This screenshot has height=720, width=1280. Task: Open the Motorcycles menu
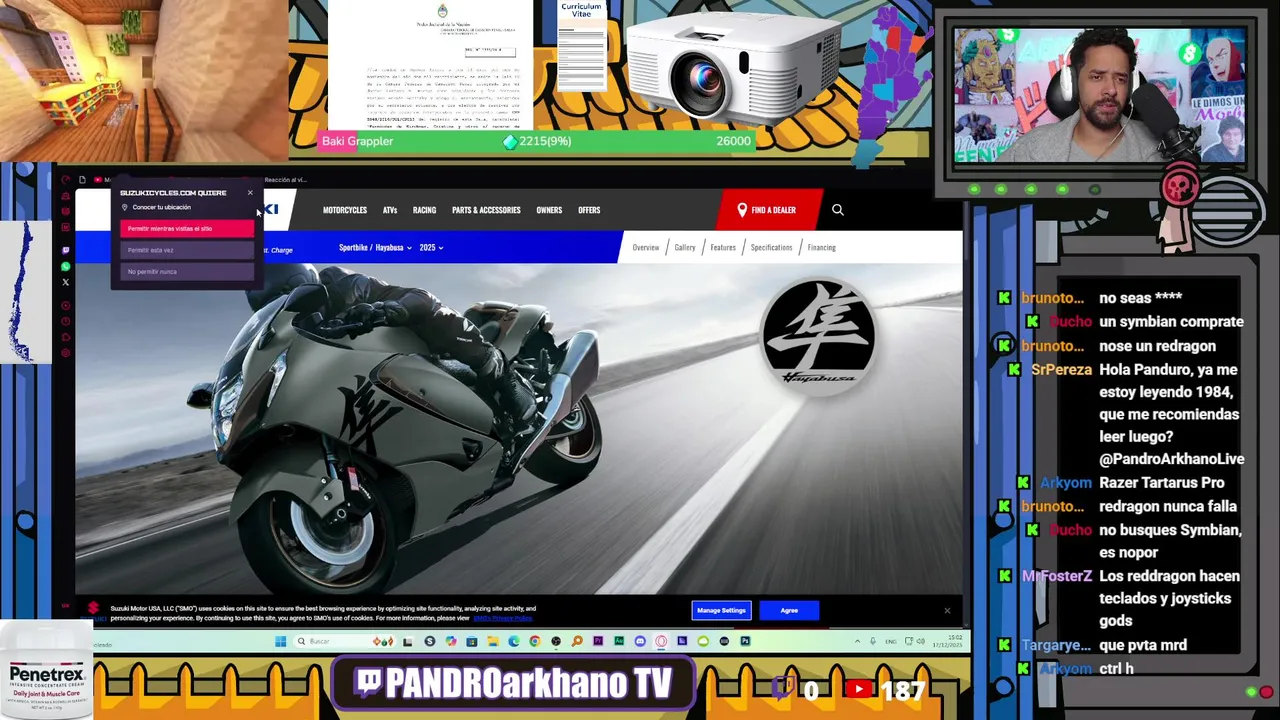pyautogui.click(x=345, y=210)
